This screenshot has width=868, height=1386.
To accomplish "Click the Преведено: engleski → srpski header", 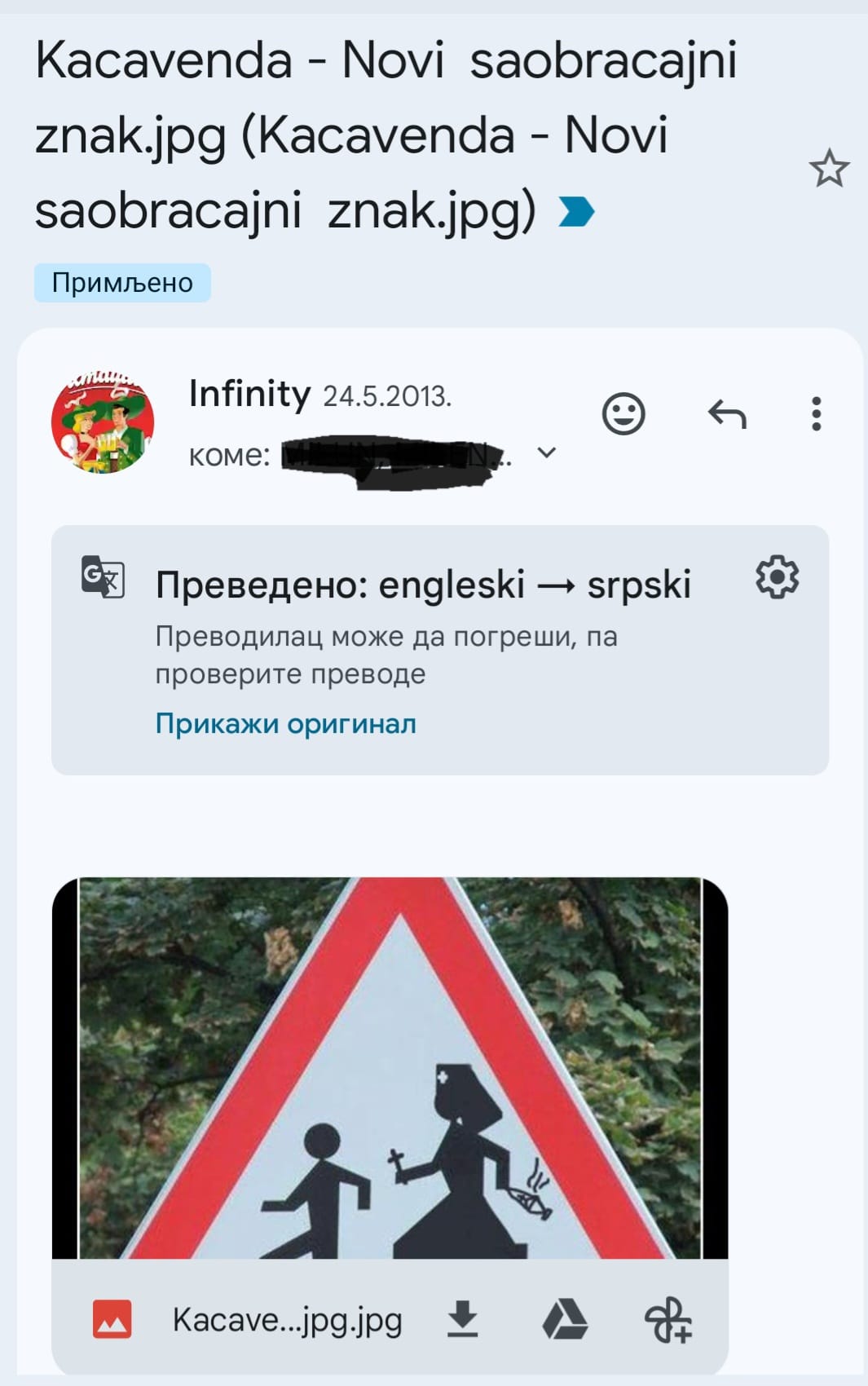I will (x=423, y=585).
